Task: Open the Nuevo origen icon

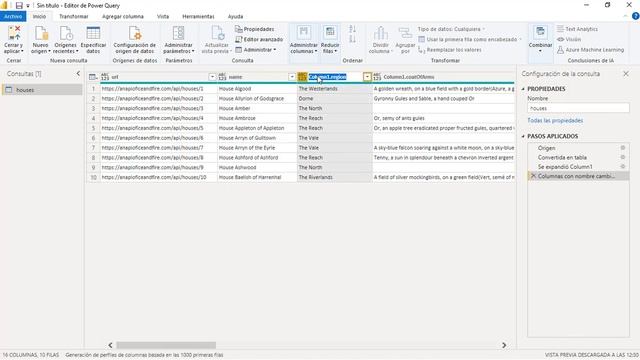Action: 41,33
